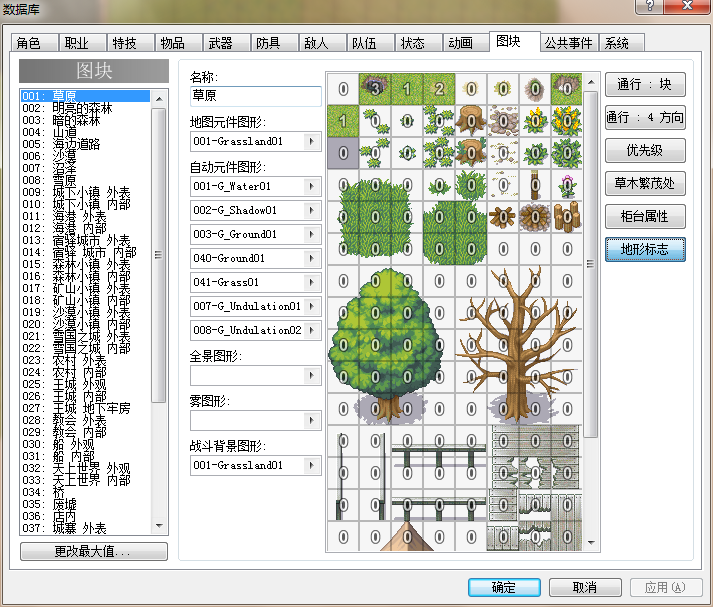The width and height of the screenshot is (713, 607).
Task: Select 柜台属性 editing mode
Action: pos(645,216)
